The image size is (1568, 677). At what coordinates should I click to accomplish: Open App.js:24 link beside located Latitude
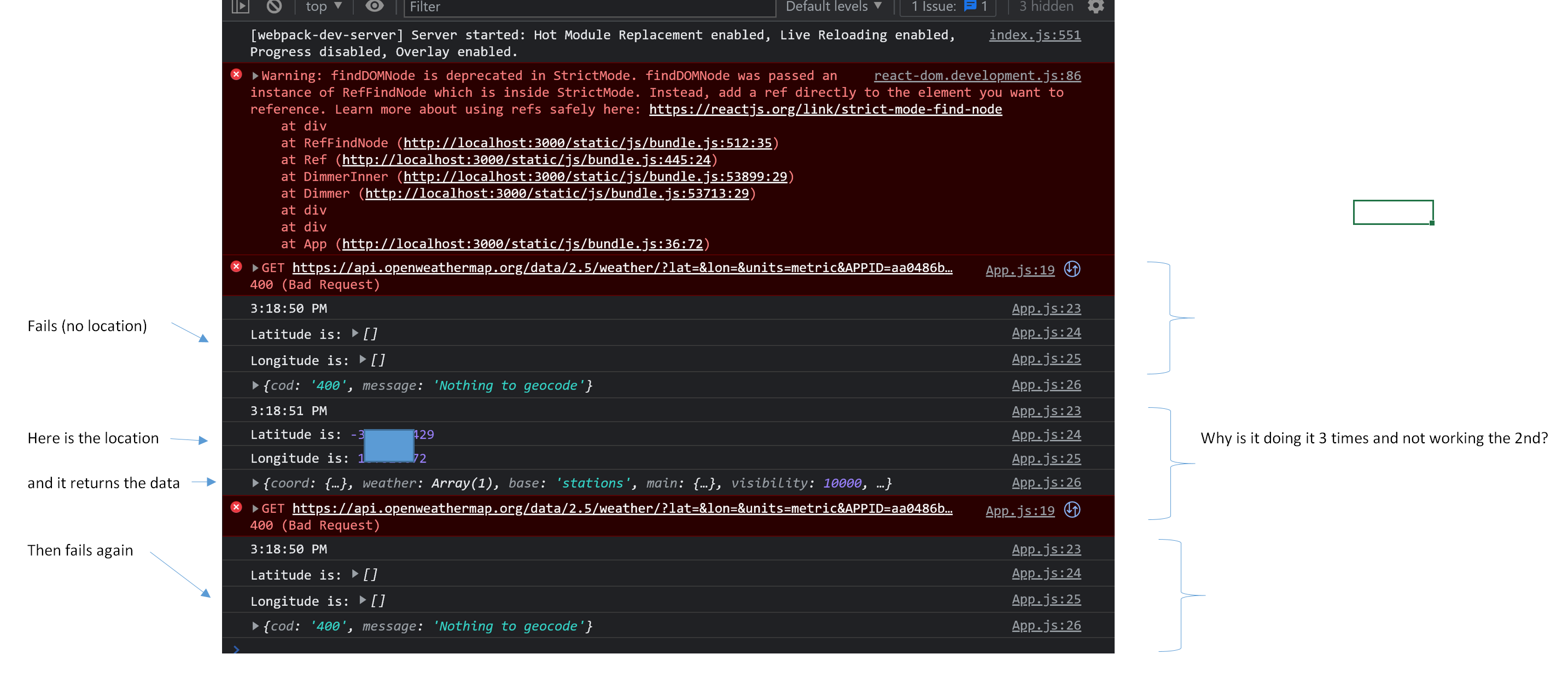click(x=1046, y=435)
